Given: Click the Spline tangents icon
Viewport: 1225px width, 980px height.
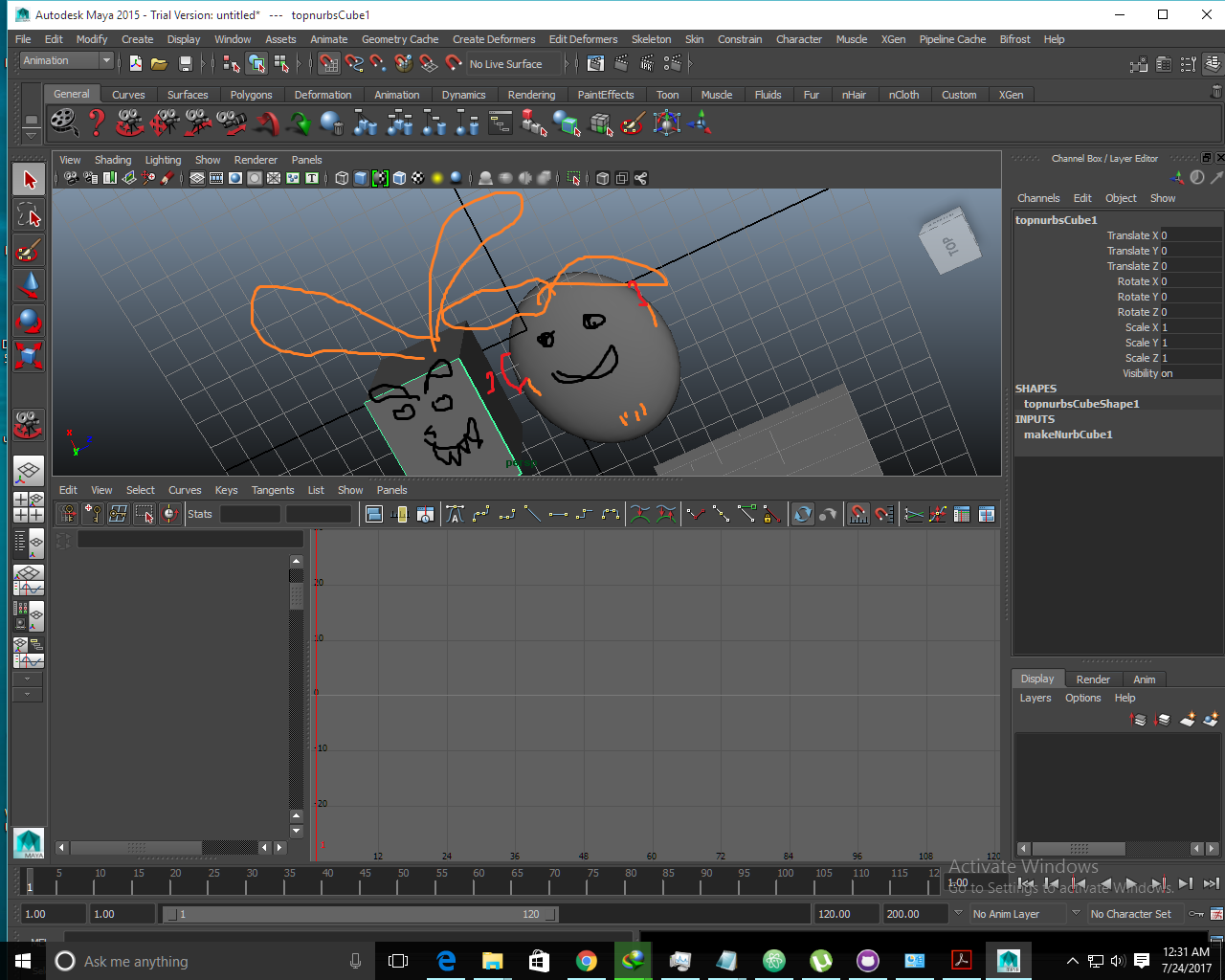Looking at the screenshot, I should pyautogui.click(x=481, y=514).
